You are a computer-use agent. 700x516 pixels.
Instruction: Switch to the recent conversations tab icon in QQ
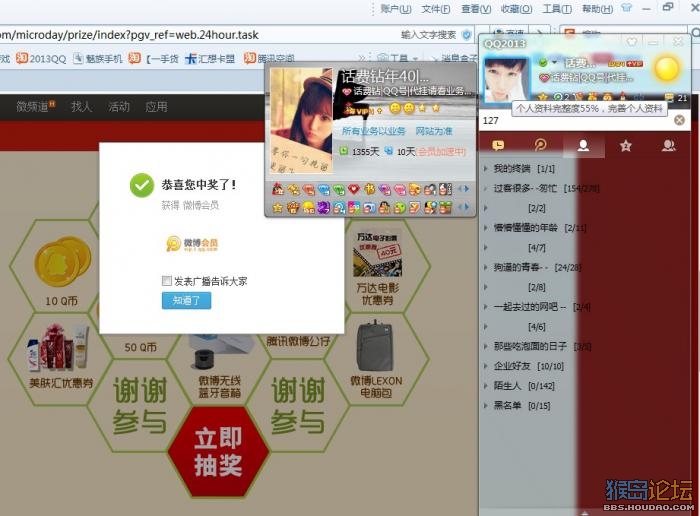[498, 145]
